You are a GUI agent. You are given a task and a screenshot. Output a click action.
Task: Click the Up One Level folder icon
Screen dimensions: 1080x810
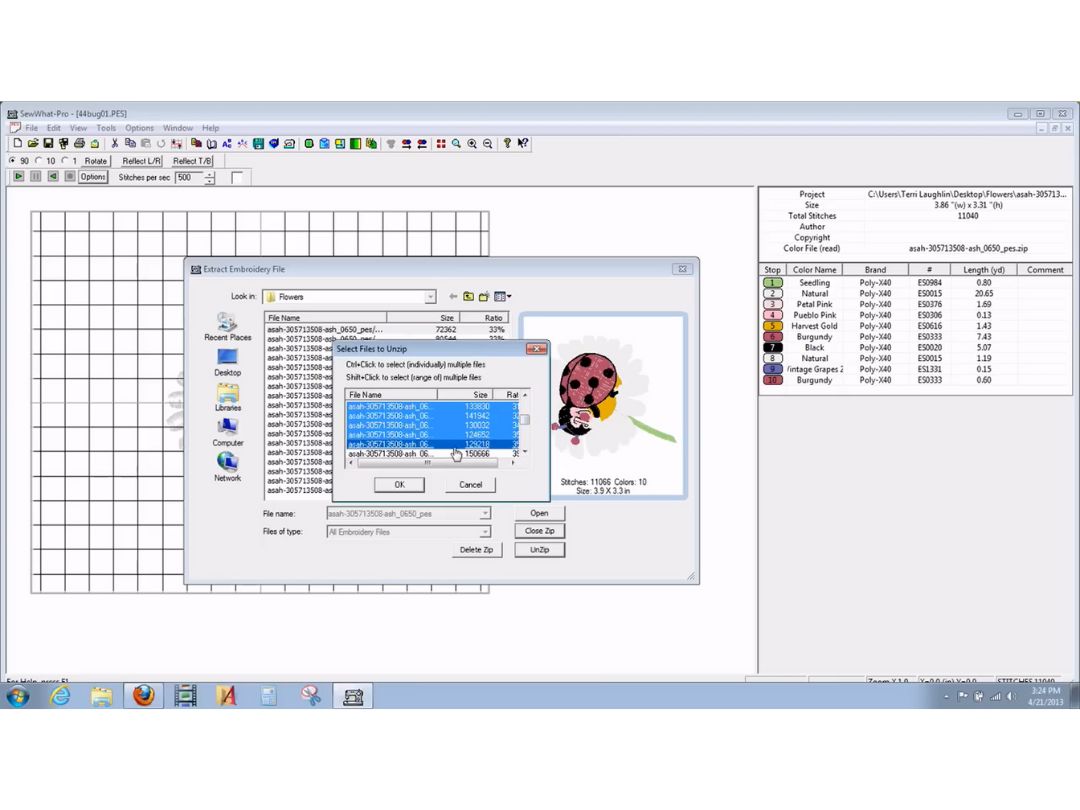point(468,297)
